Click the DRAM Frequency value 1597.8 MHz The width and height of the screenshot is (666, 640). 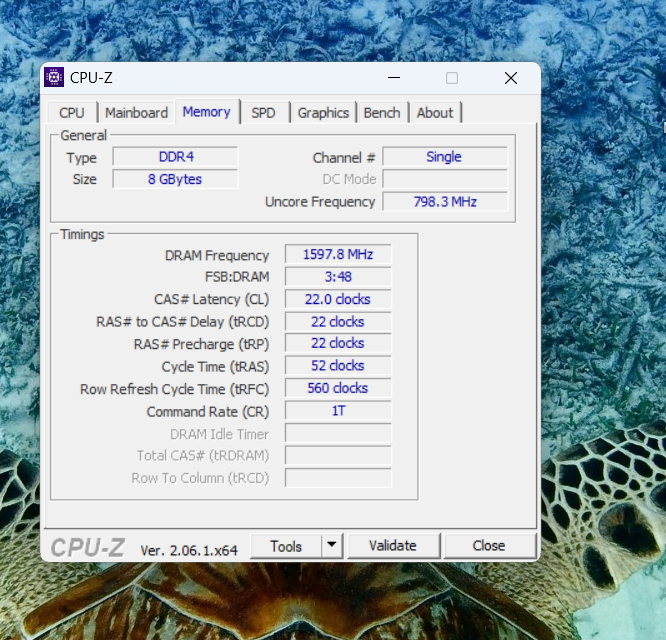338,254
